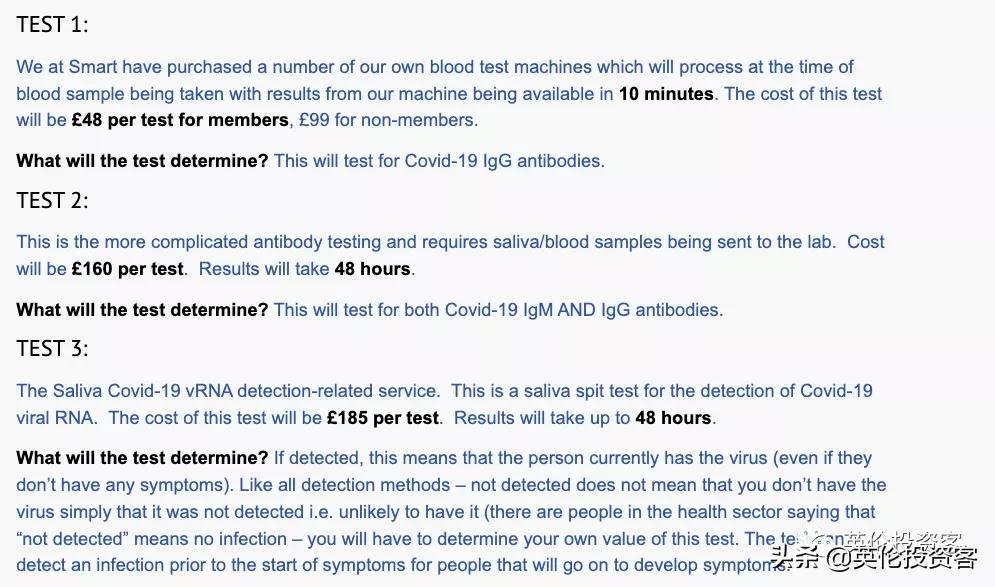Click "48 hours" result time in TEST 3
The image size is (995, 587).
pos(673,418)
